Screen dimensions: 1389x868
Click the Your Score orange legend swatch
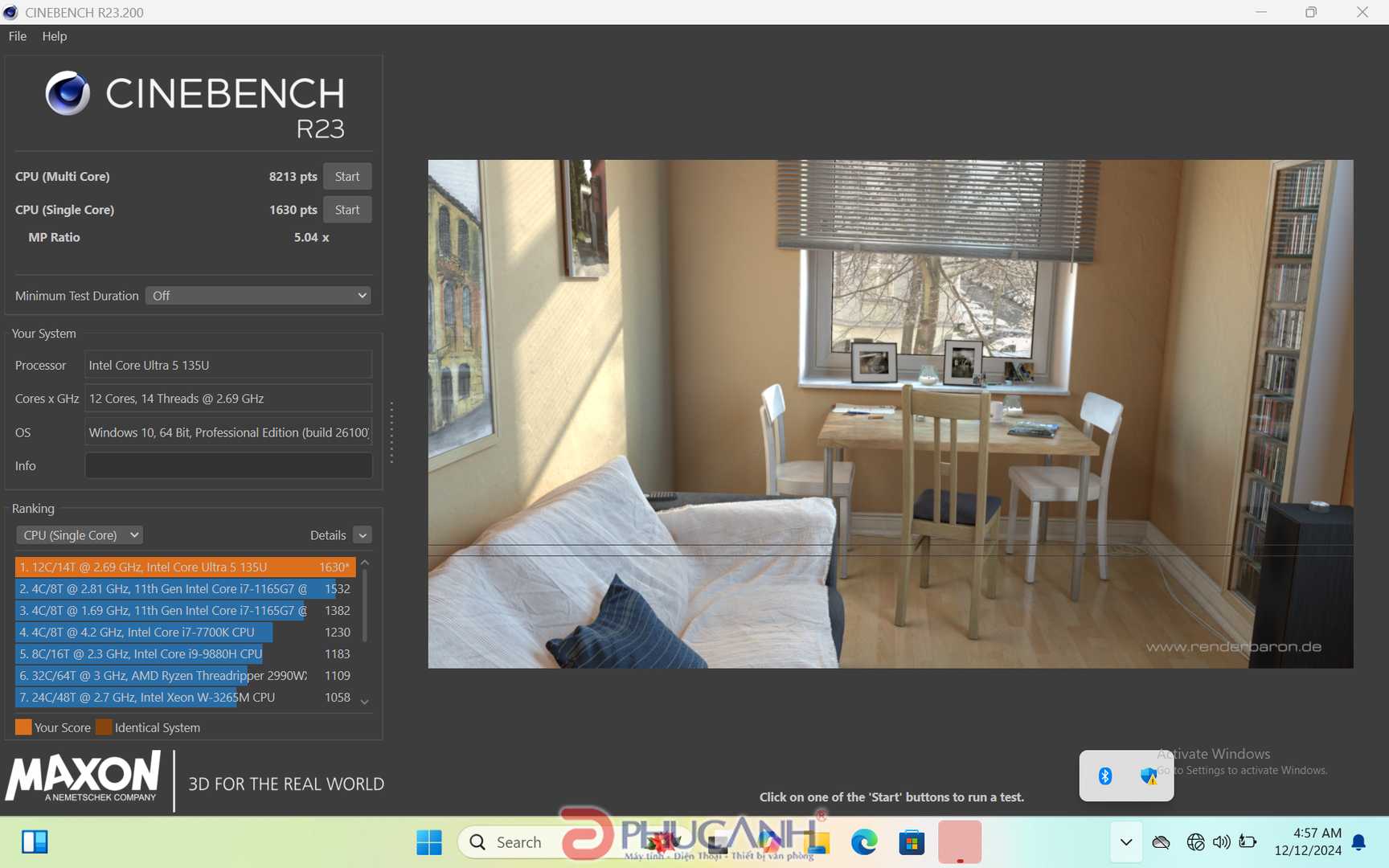point(23,727)
